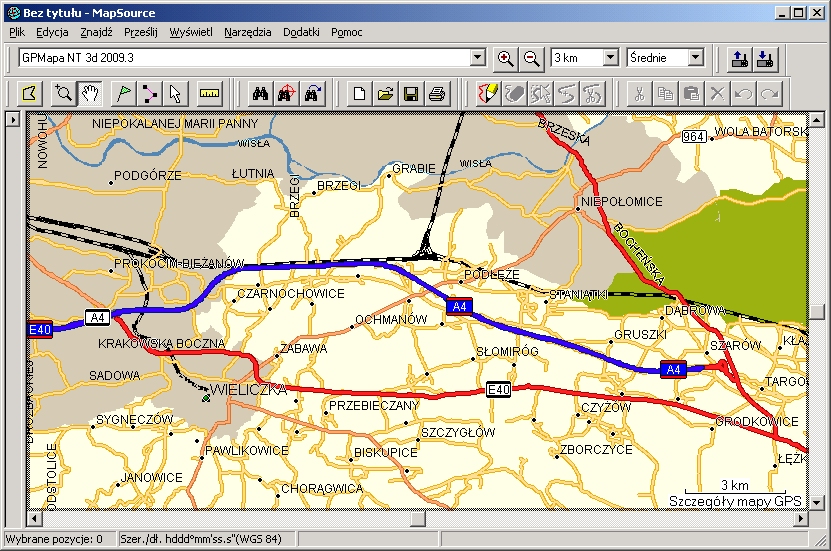Open the Prześlij menu
This screenshot has width=831, height=551.
[140, 32]
